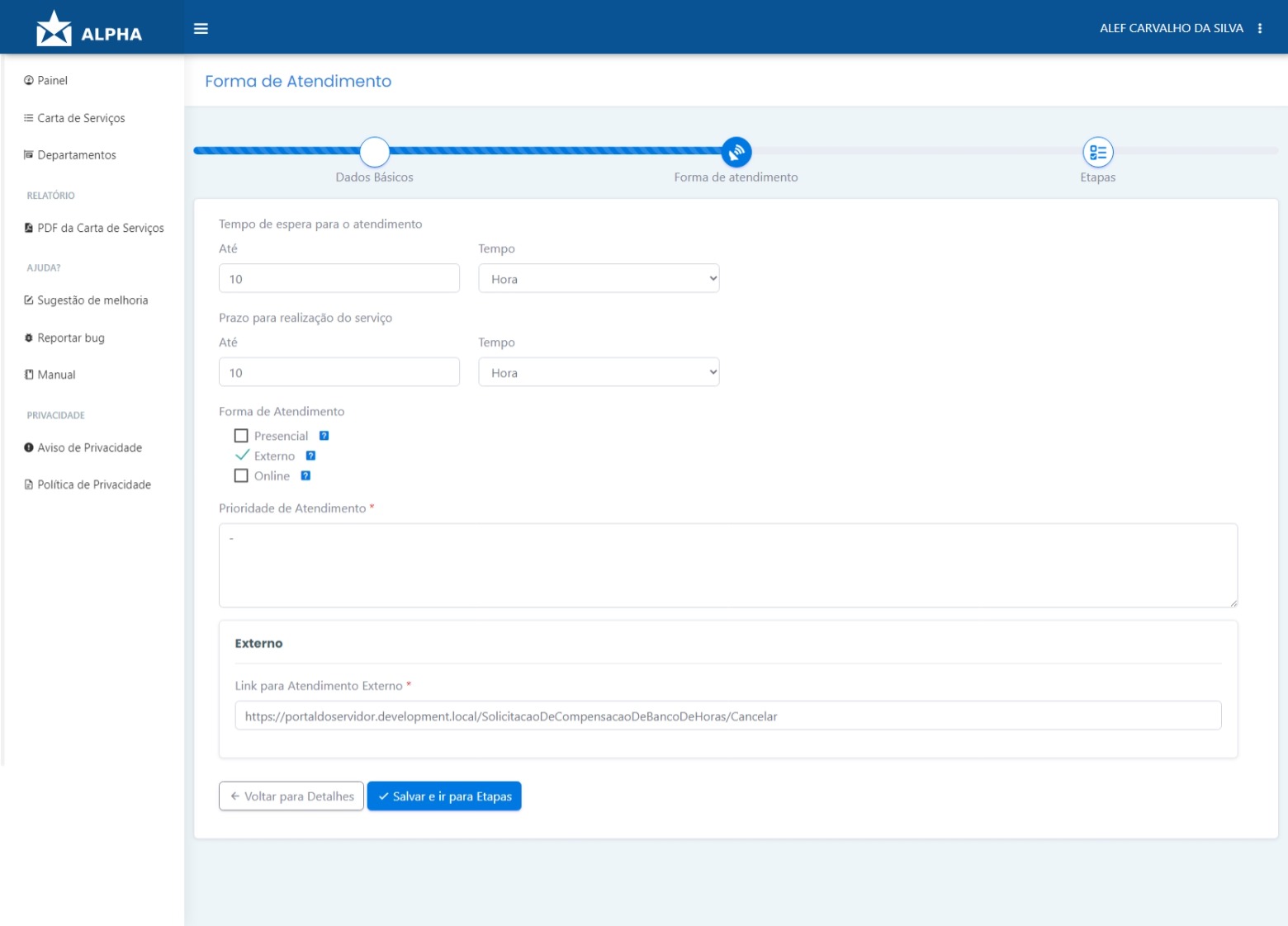The width and height of the screenshot is (1288, 926).
Task: Click the Aviso de Privacidade info icon
Action: tap(29, 447)
